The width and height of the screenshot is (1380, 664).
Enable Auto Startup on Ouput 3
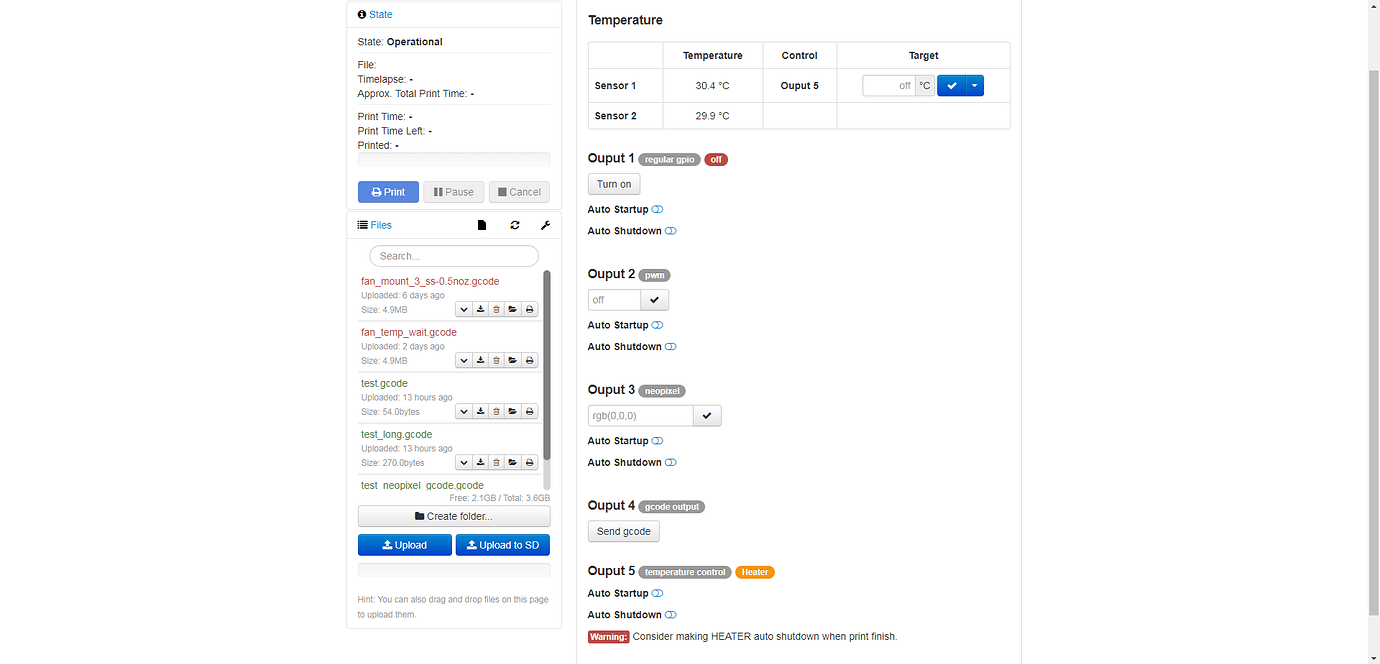(658, 440)
